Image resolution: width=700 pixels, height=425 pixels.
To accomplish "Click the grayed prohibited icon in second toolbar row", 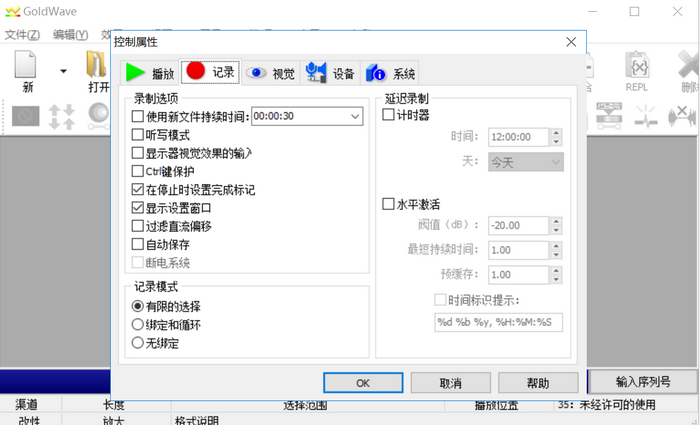I will [25, 116].
